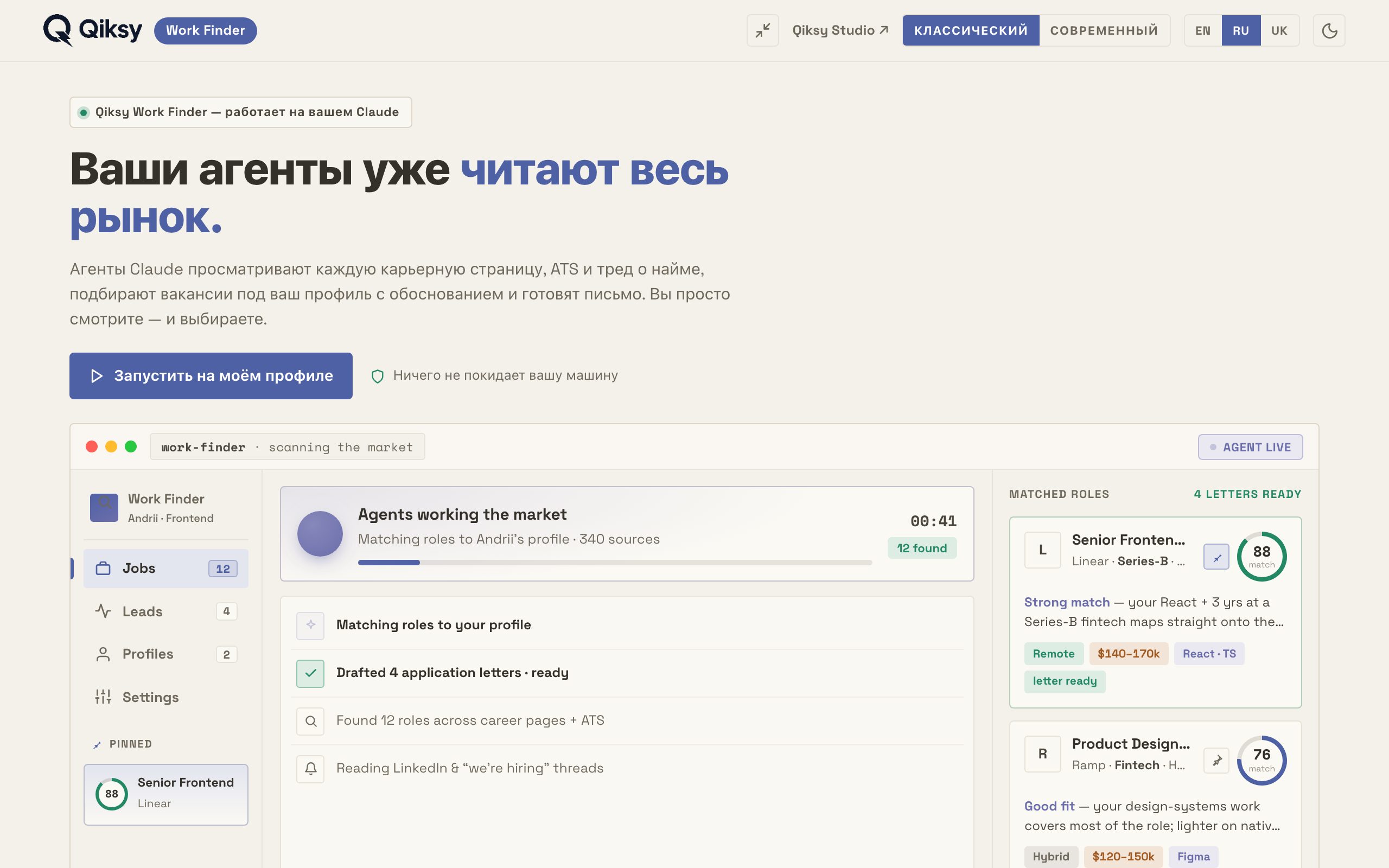Click the React · TS tag
This screenshot has height=868, width=1389.
(x=1209, y=654)
